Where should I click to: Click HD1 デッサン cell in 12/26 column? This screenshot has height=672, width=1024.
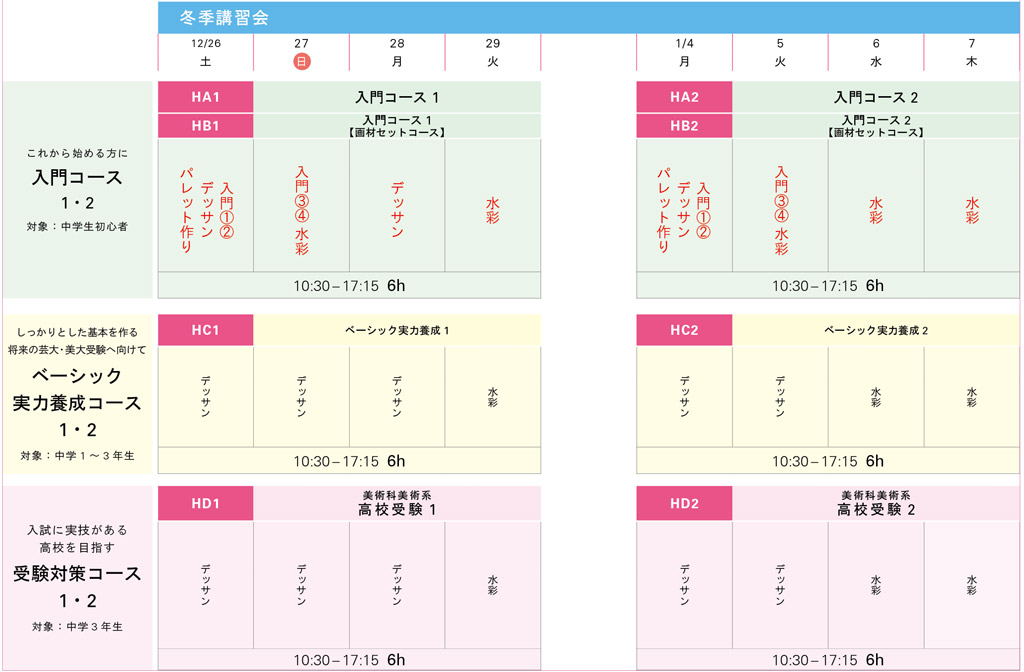click(x=206, y=584)
